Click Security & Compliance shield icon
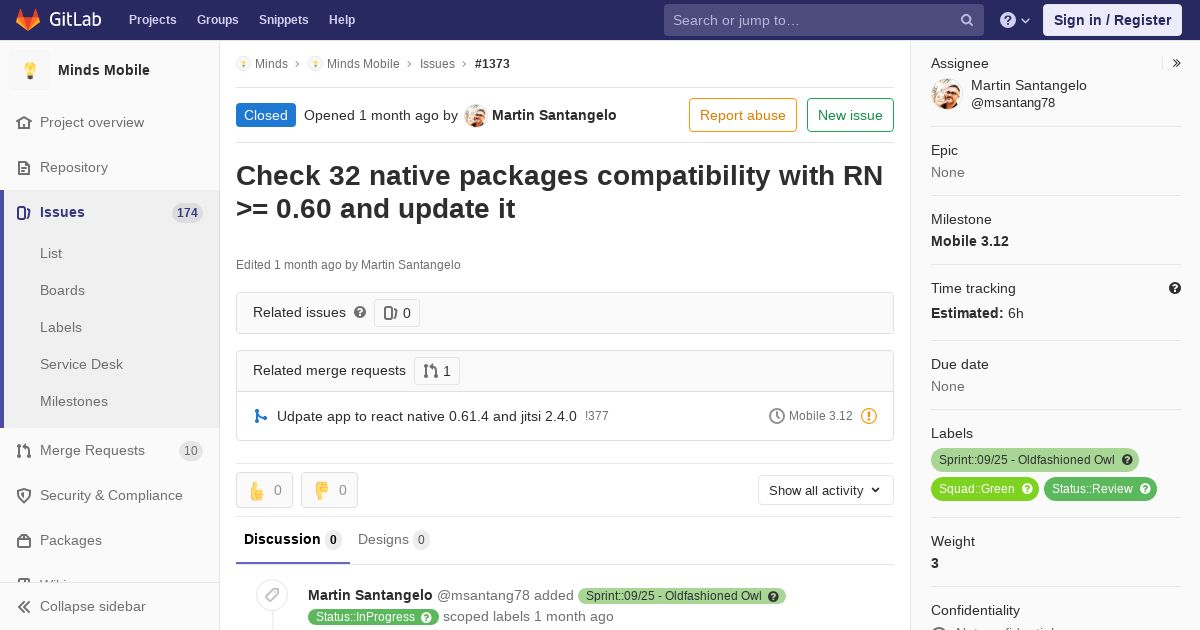Image resolution: width=1200 pixels, height=630 pixels. tap(24, 495)
